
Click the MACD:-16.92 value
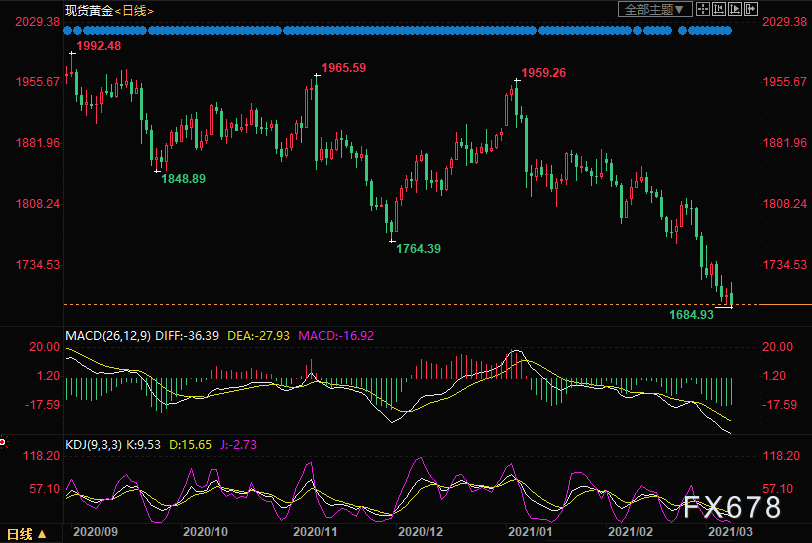coord(336,336)
